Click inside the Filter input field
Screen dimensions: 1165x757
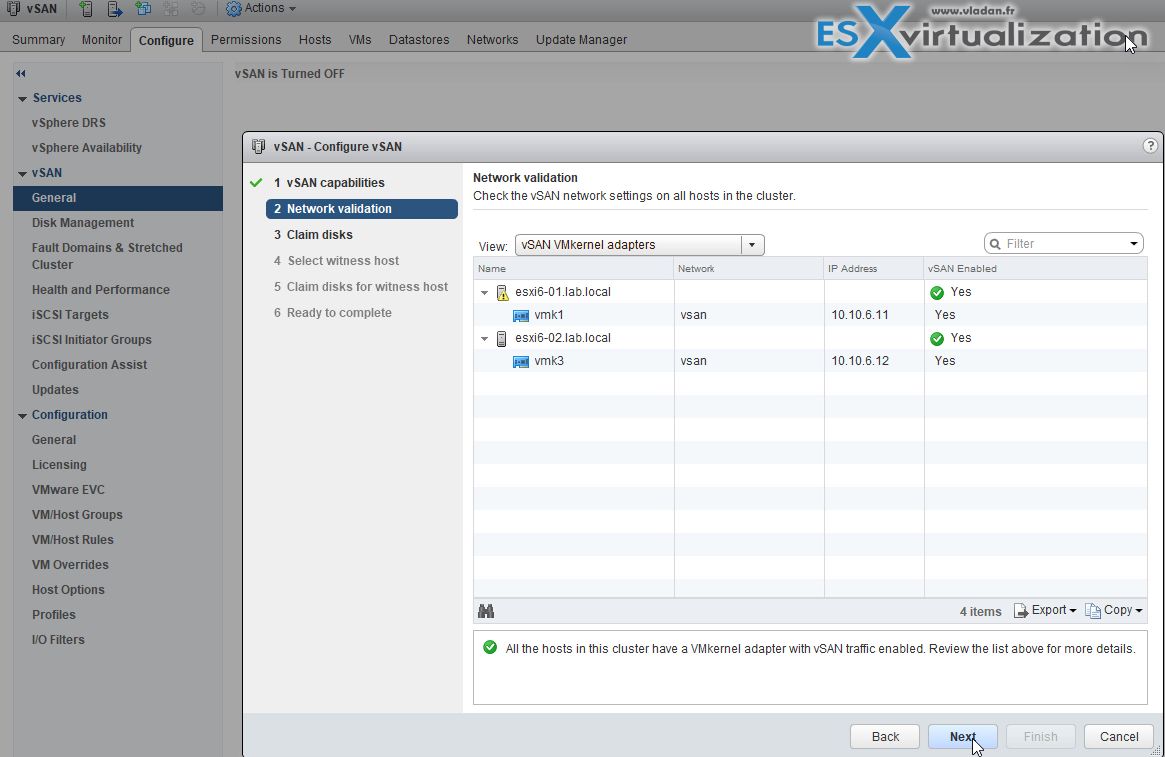[x=1063, y=244]
